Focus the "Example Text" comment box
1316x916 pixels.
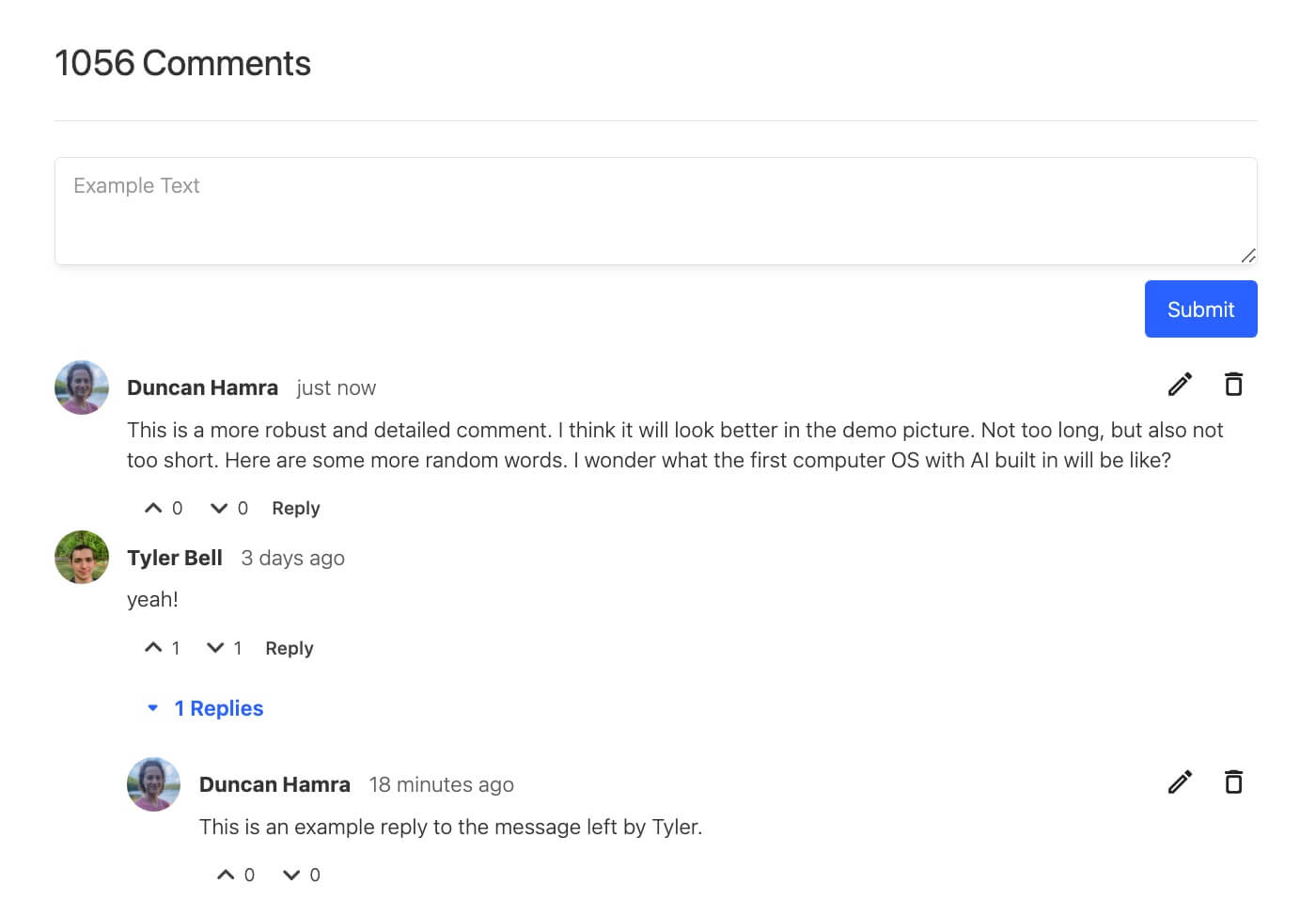click(655, 211)
